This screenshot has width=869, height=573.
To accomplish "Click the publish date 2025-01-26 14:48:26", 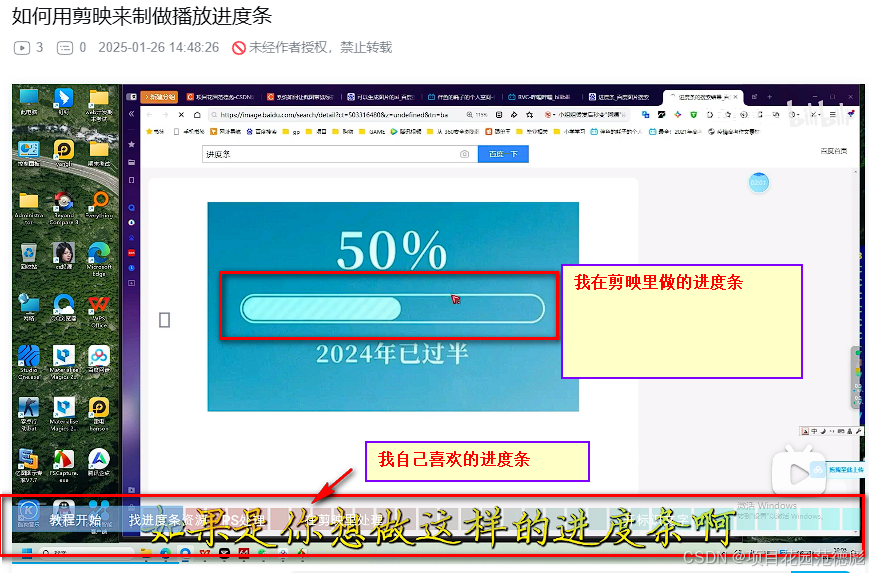I will tap(159, 48).
